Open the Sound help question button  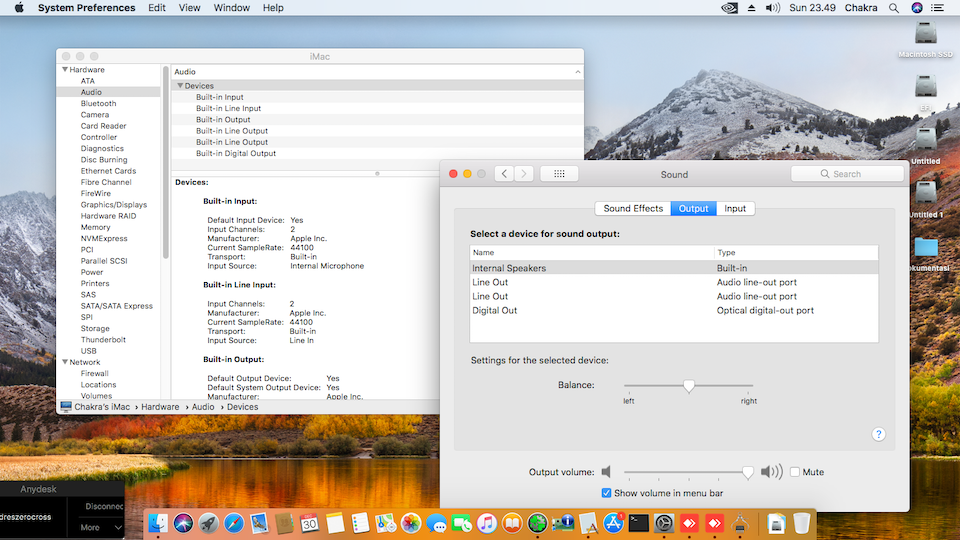point(879,434)
